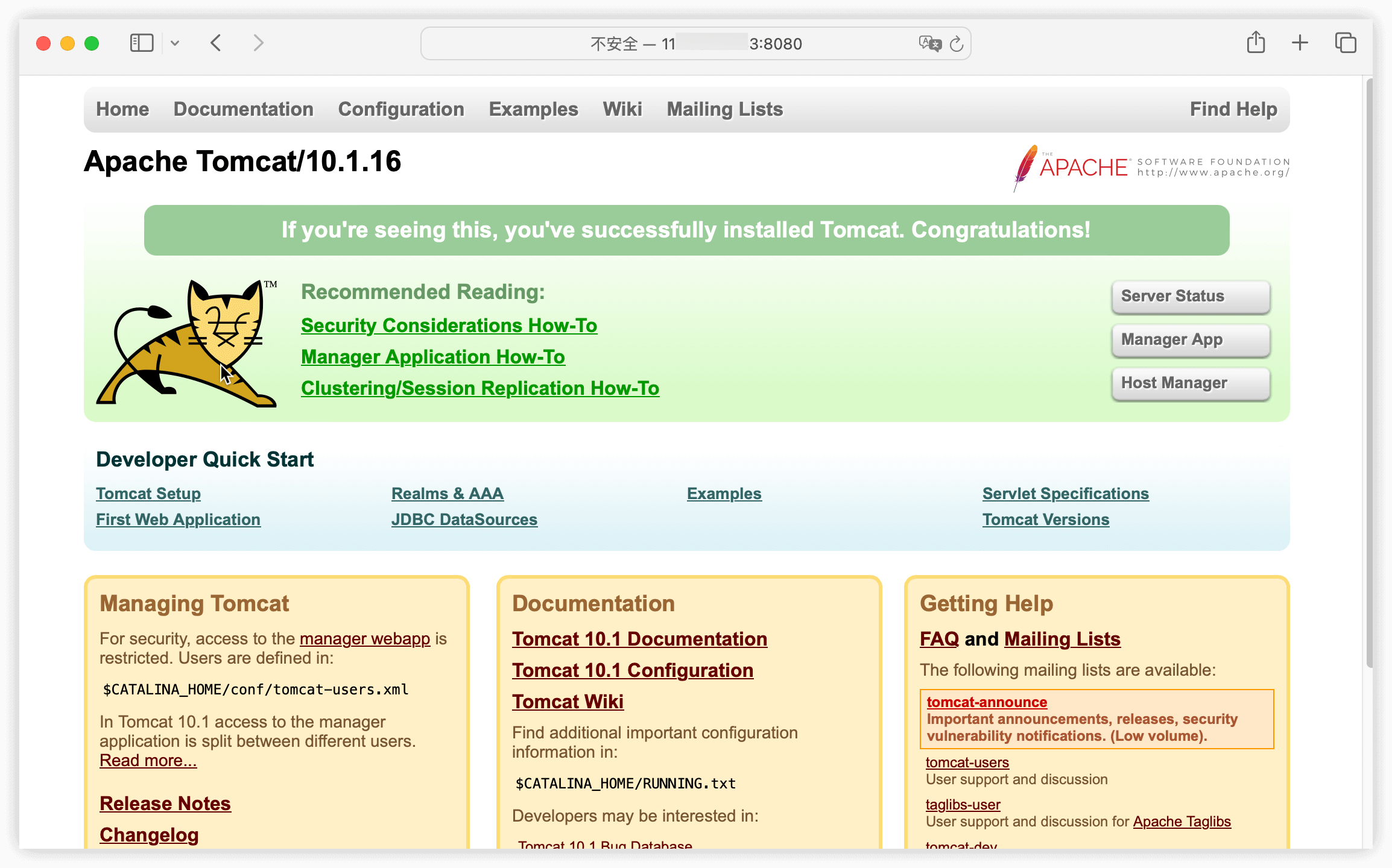Viewport: 1392px width, 868px height.
Task: Open the Configuration nav item
Action: 401,109
